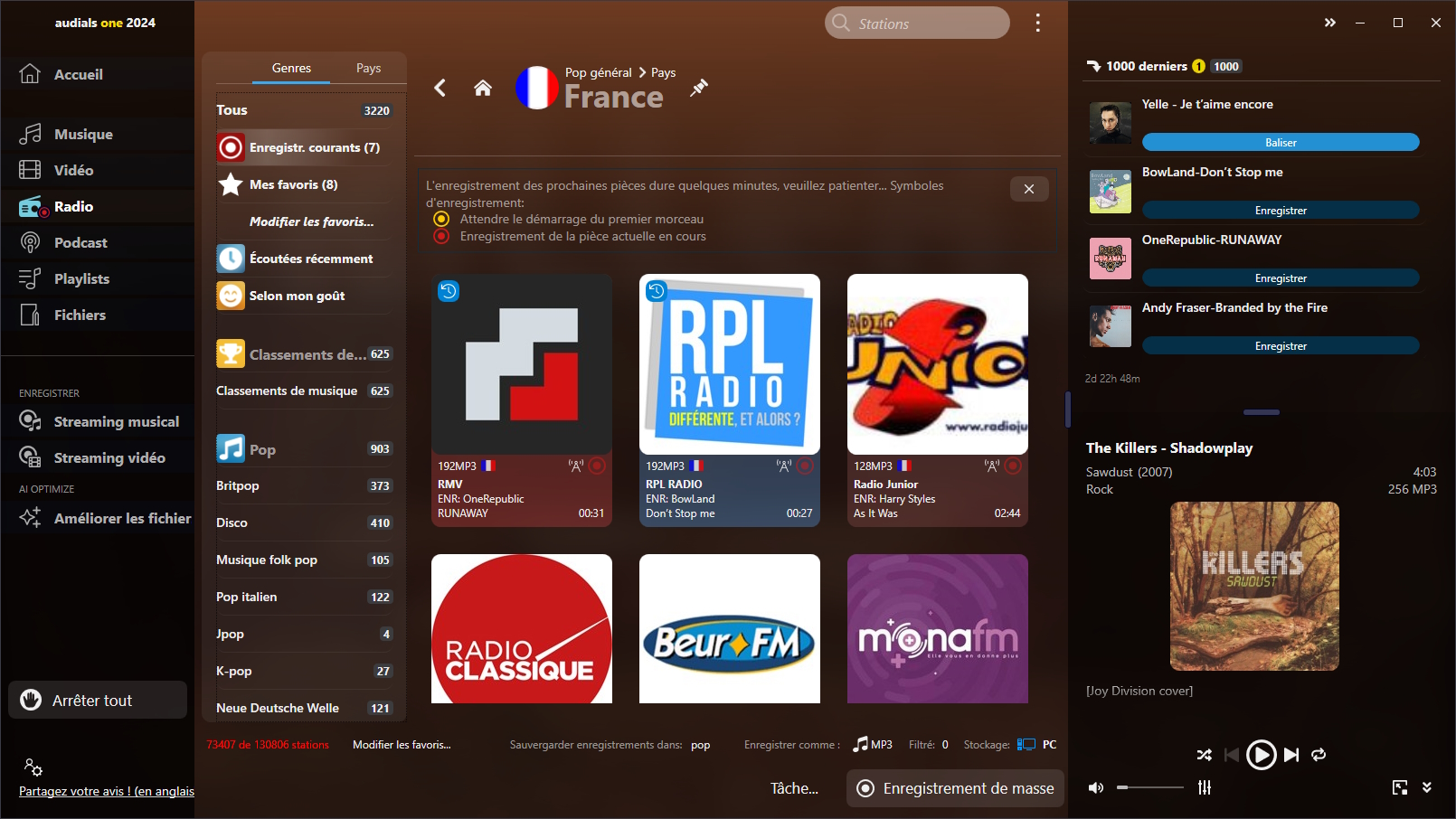1456x819 pixels.
Task: Click the Stations search field
Action: pos(917,23)
